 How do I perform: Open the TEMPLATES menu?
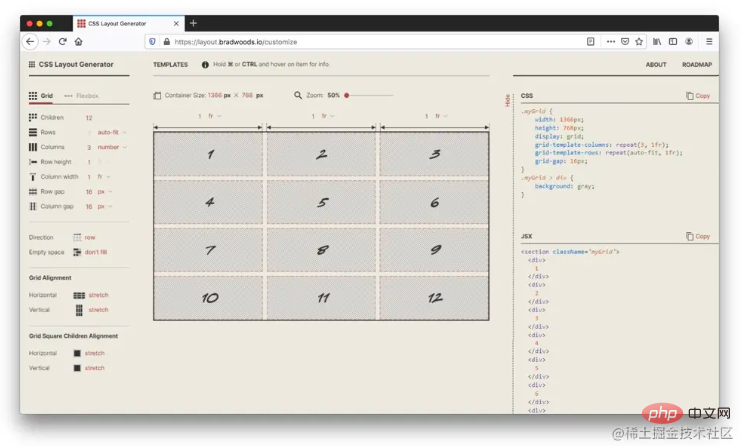(170, 65)
